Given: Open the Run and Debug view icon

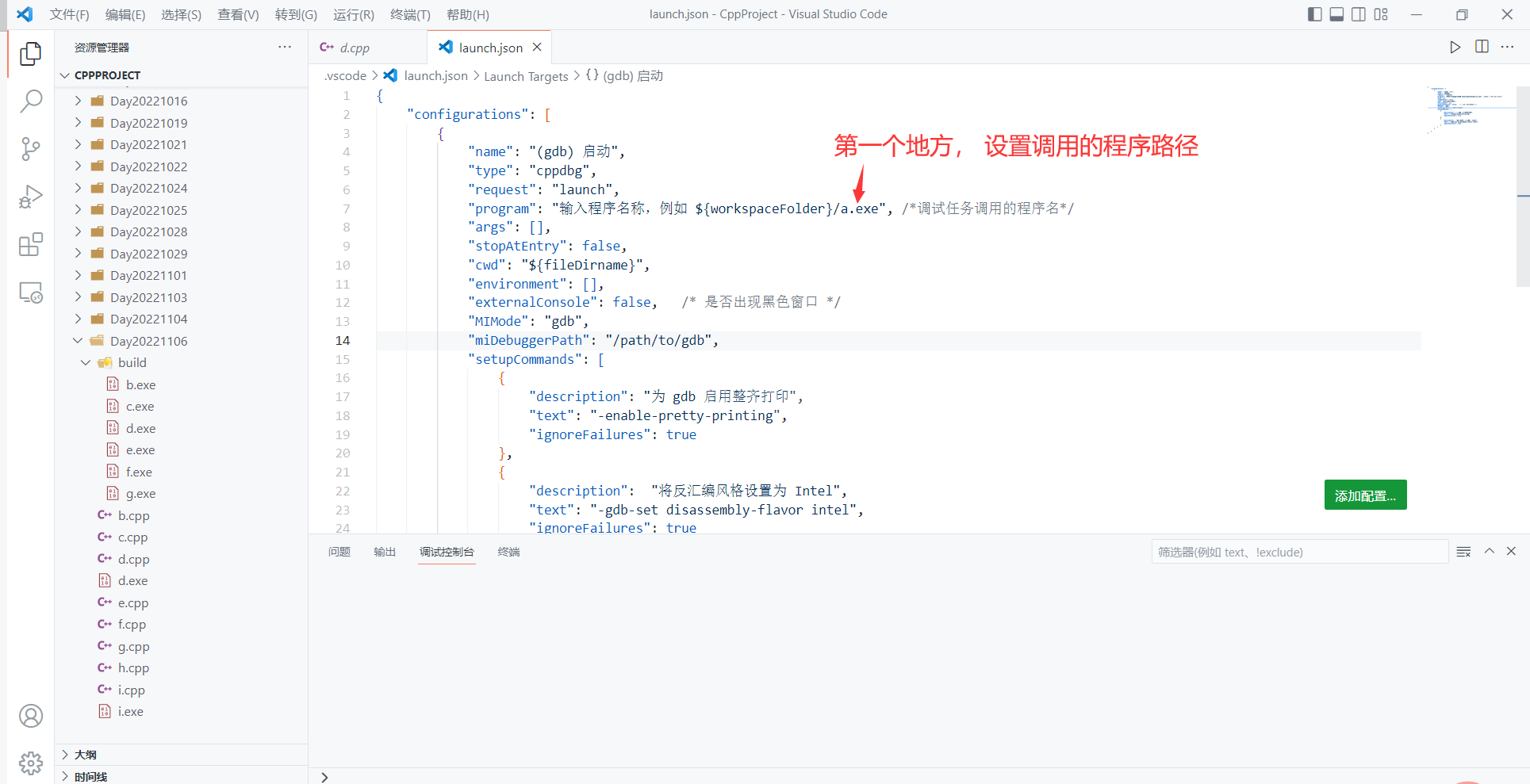Looking at the screenshot, I should point(31,197).
